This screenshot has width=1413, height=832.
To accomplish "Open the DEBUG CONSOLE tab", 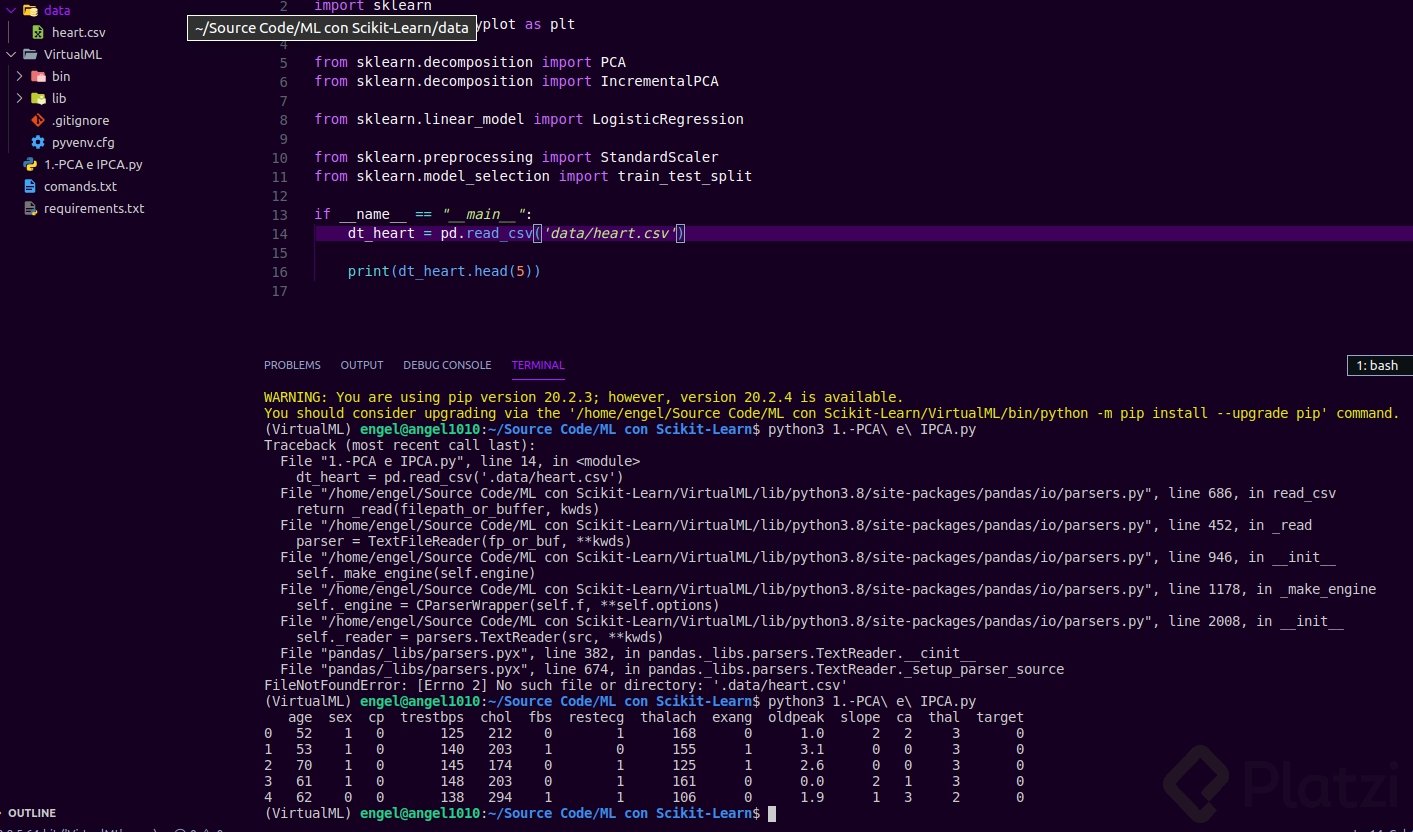I will coord(447,365).
